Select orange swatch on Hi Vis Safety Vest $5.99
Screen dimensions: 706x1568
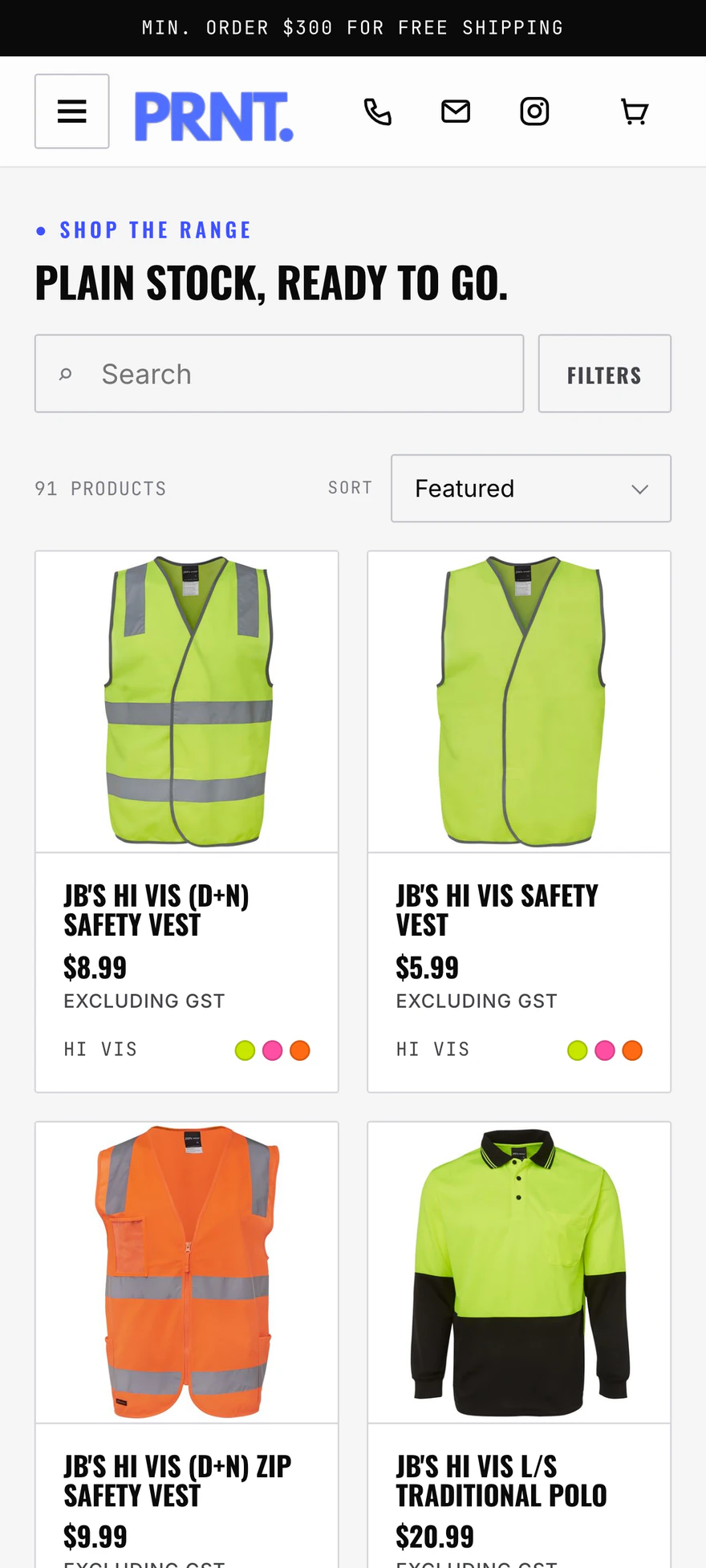coord(632,1050)
